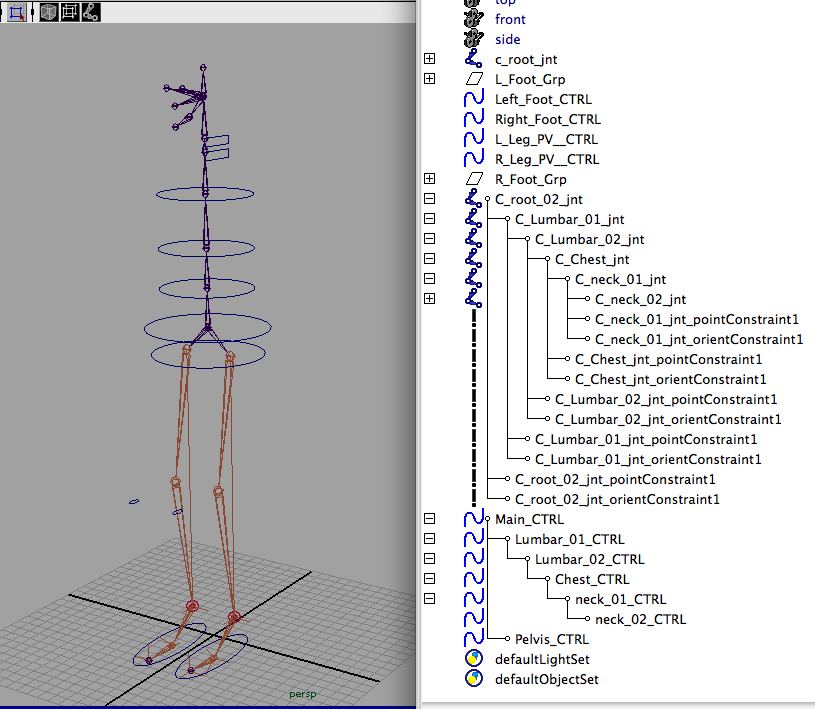Click the set icon beside defaultLightSet
The width and height of the screenshot is (815, 709).
[x=474, y=659]
